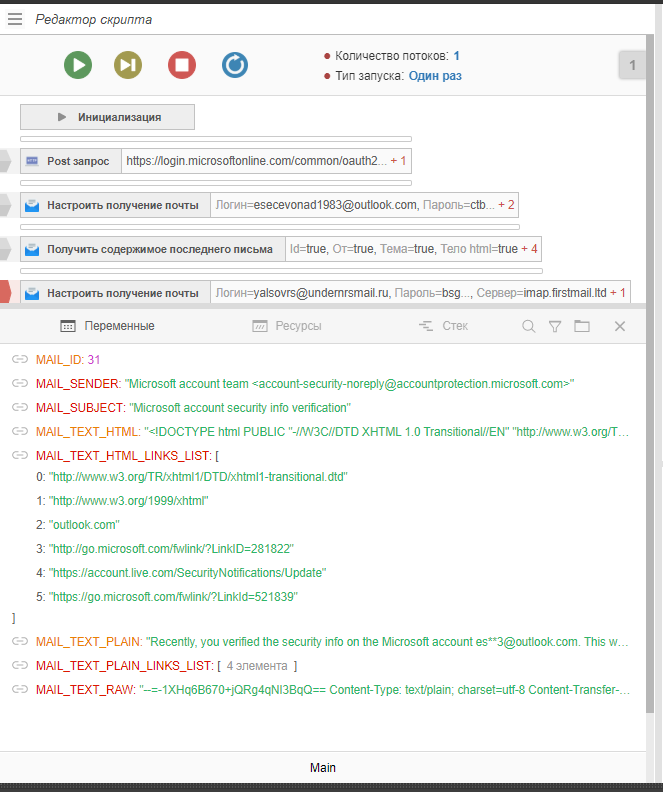Click link icon next to MAIL_TEXT_PLAIN_LINKS_LIST
Screen dimensions: 663x792
tap(20, 665)
